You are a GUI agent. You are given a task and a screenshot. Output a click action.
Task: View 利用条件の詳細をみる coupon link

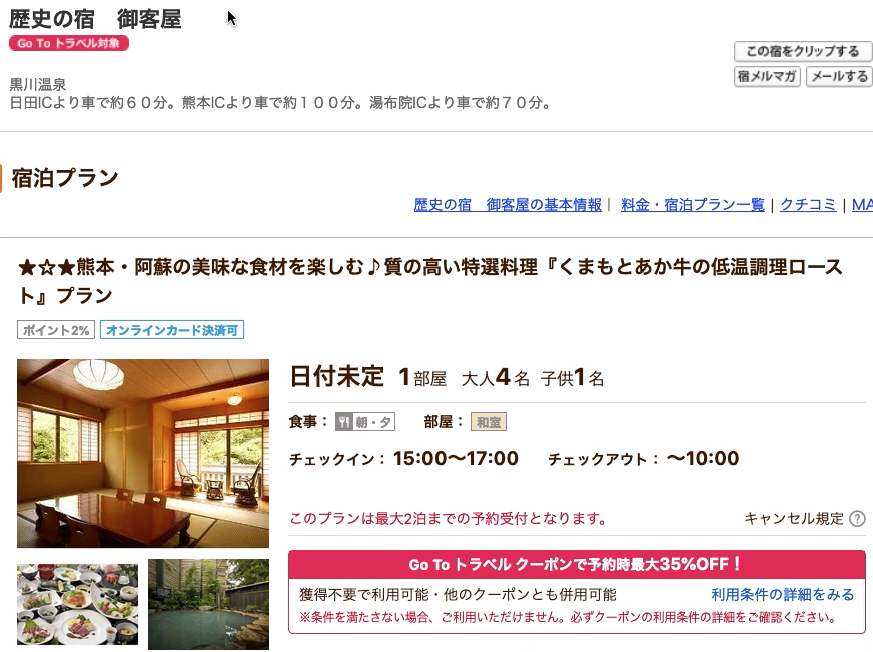(782, 595)
